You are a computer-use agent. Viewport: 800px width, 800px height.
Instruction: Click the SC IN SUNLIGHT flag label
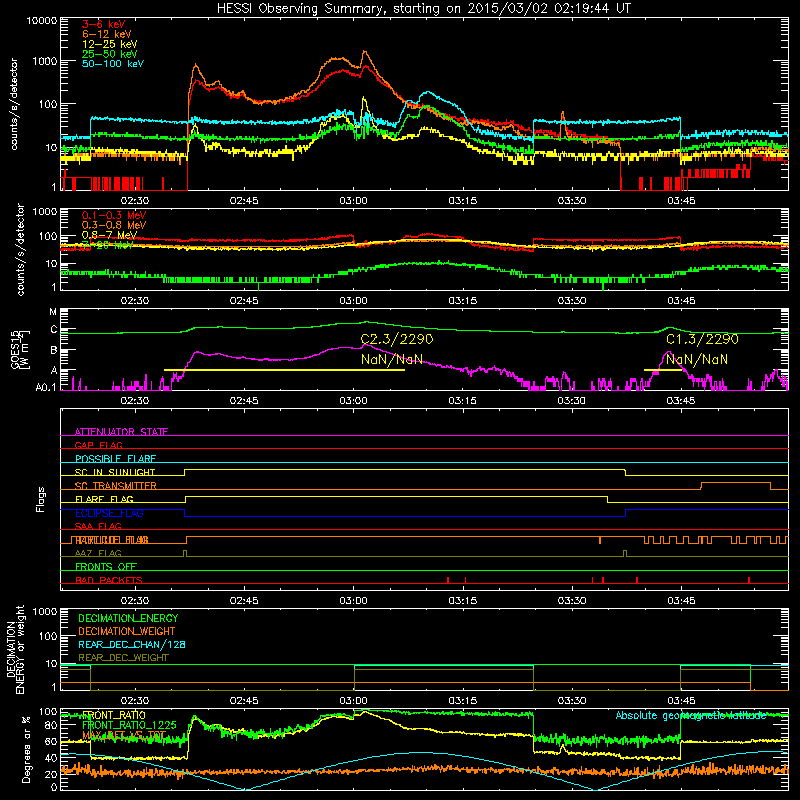pyautogui.click(x=115, y=472)
